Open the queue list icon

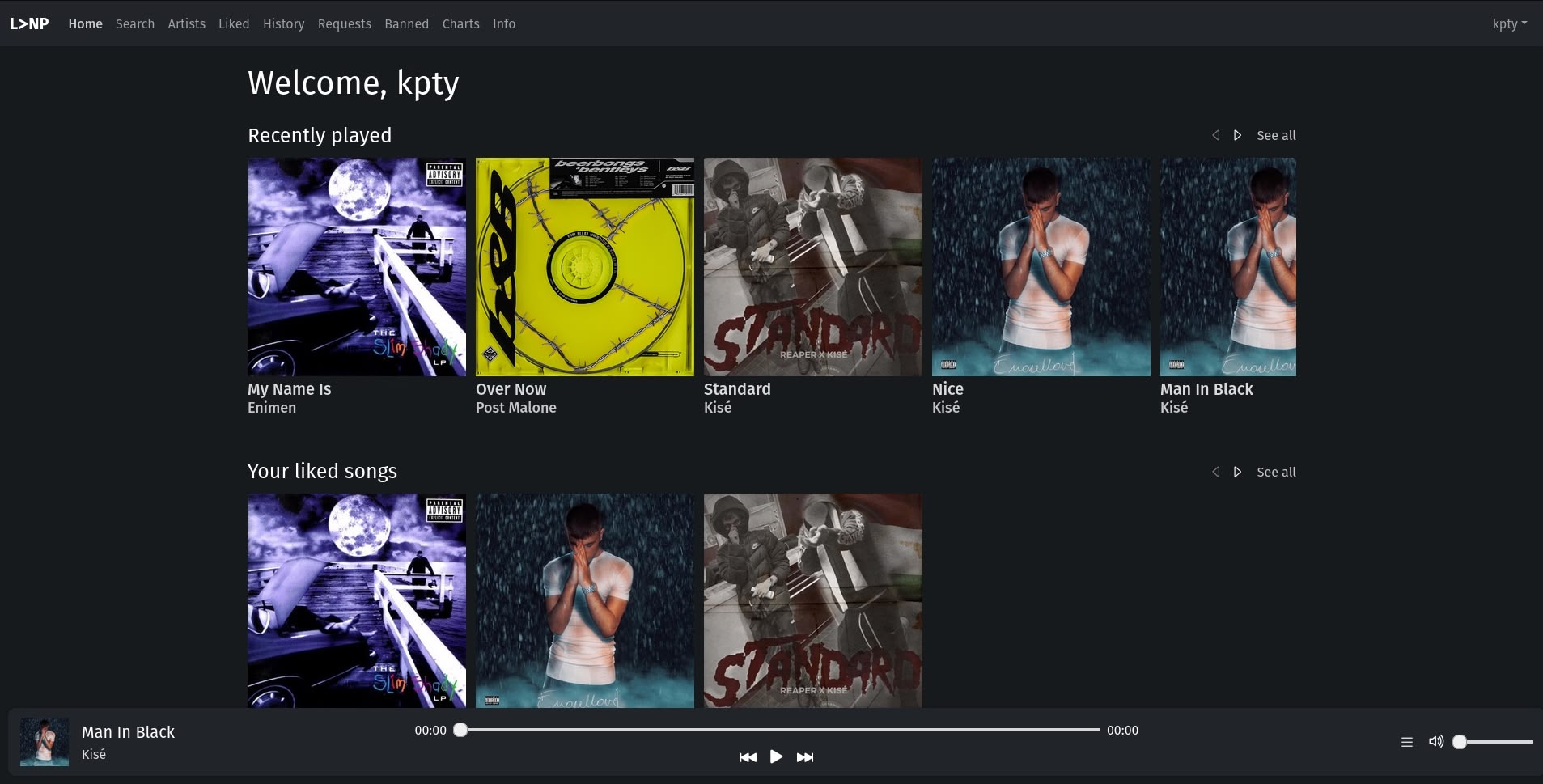coord(1407,742)
